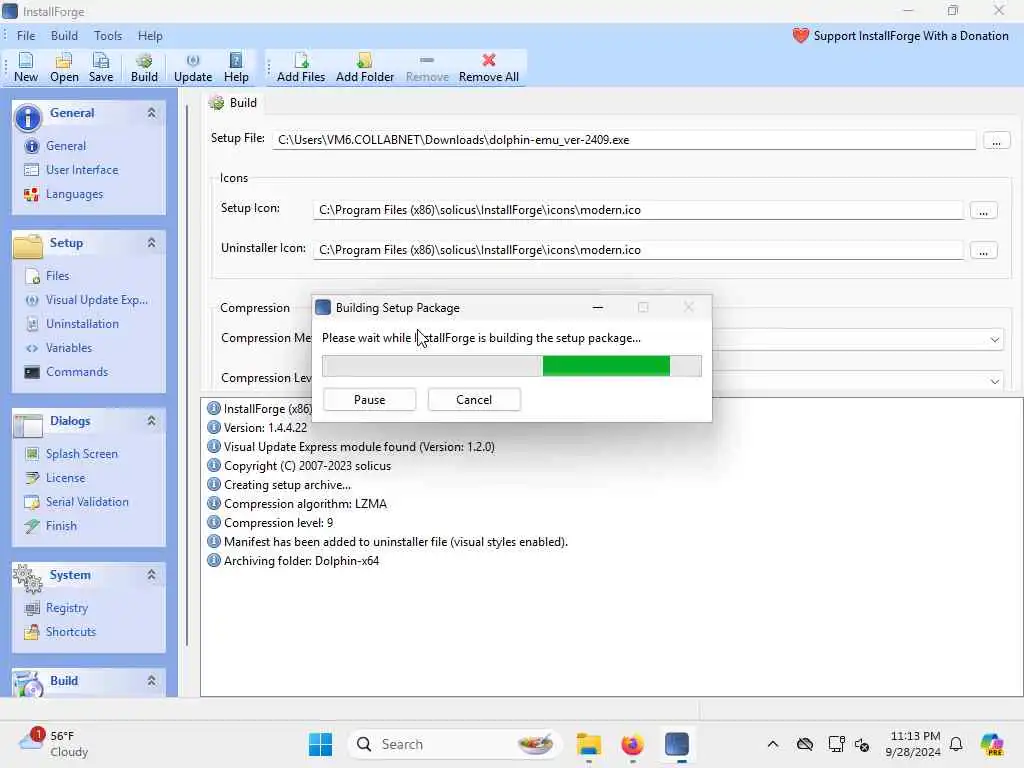Screen dimensions: 1024x768
Task: Click the Add Folder toolbar icon
Action: point(364,67)
